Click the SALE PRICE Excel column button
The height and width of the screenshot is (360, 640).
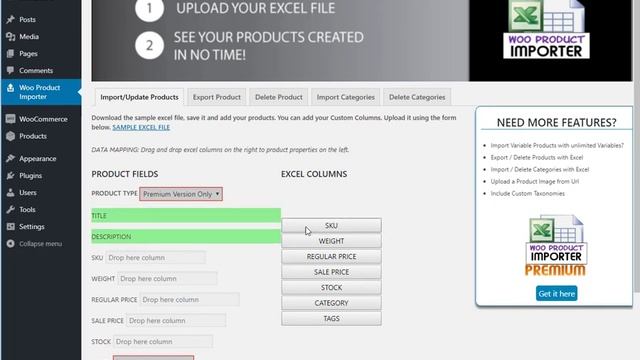[x=331, y=272]
